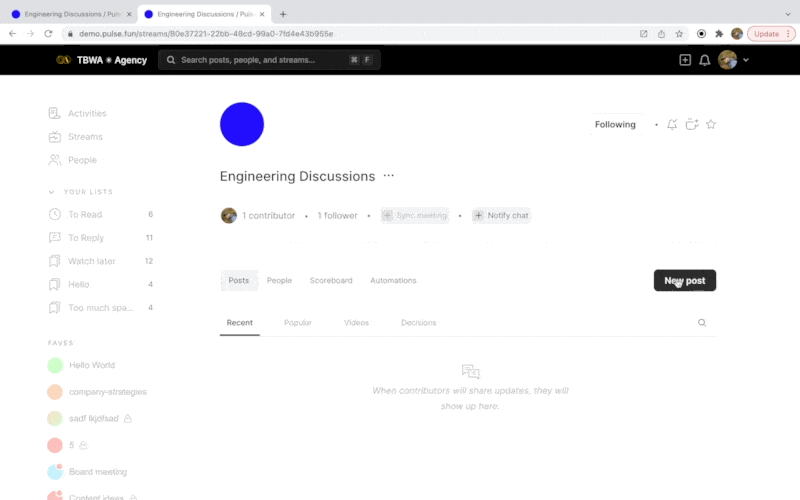Viewport: 800px width, 500px height.
Task: Toggle the Following button
Action: coord(615,125)
